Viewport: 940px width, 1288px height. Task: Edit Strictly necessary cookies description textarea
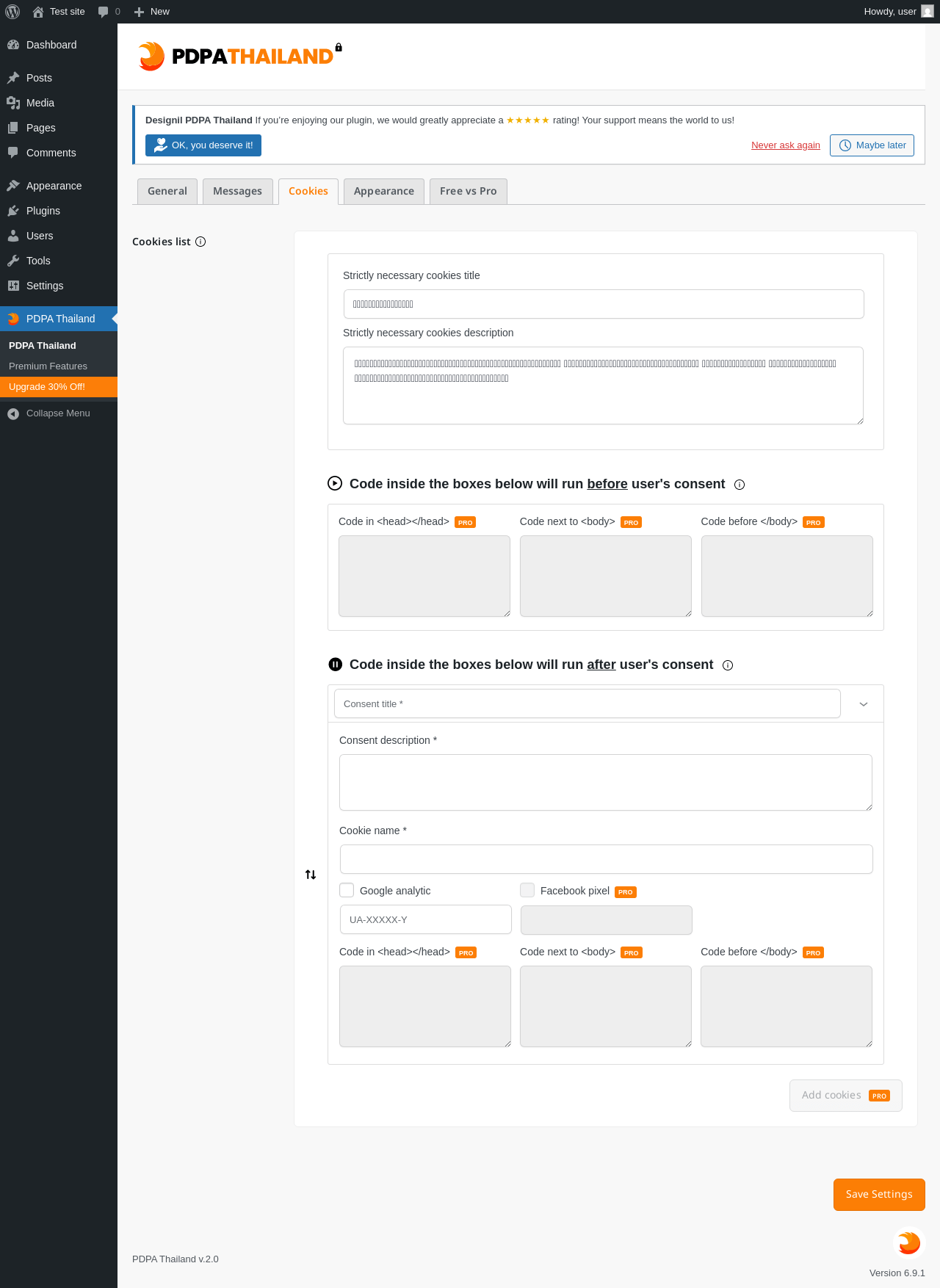[x=603, y=386]
